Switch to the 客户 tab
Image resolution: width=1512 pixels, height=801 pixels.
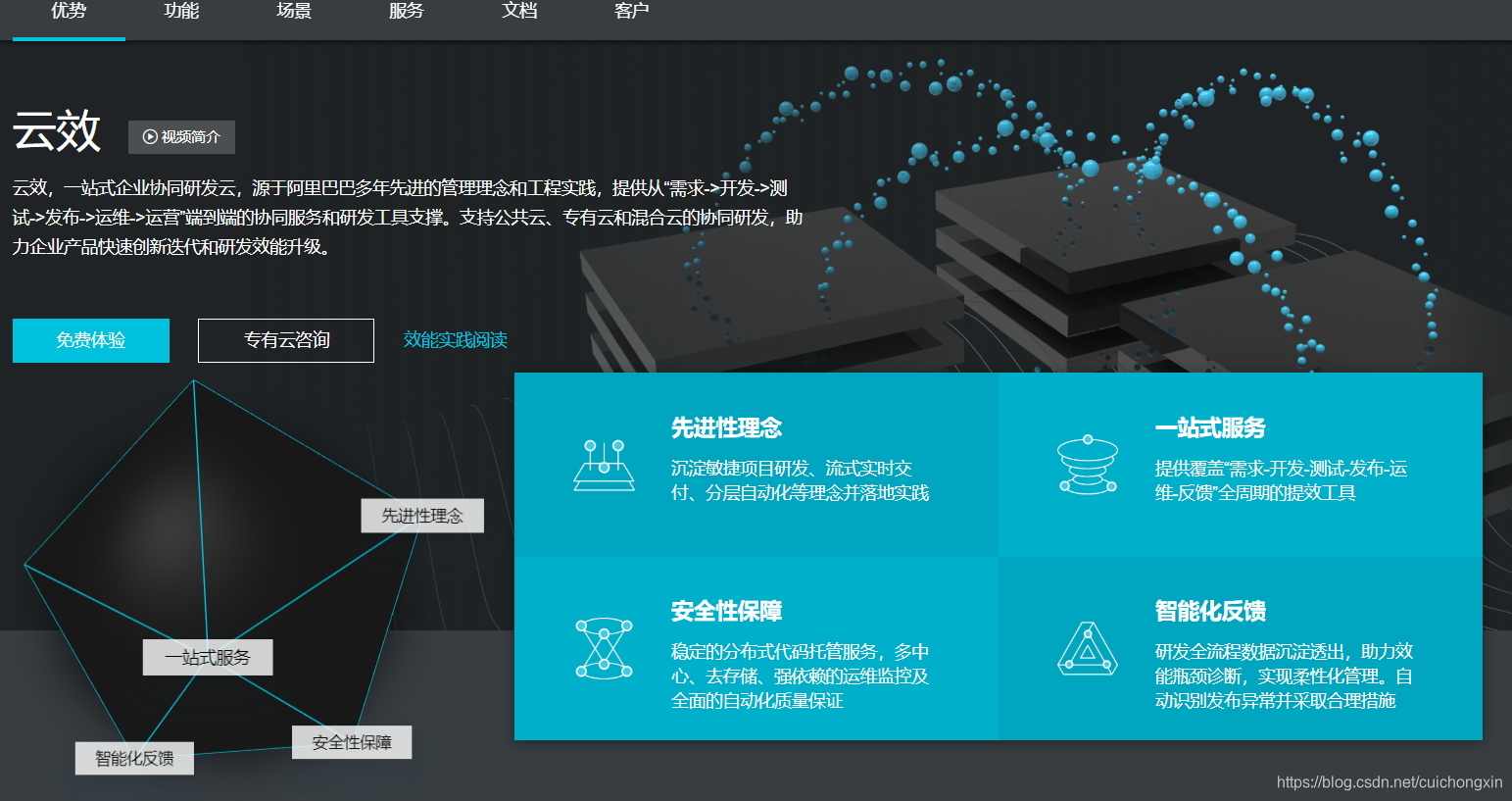(x=631, y=12)
